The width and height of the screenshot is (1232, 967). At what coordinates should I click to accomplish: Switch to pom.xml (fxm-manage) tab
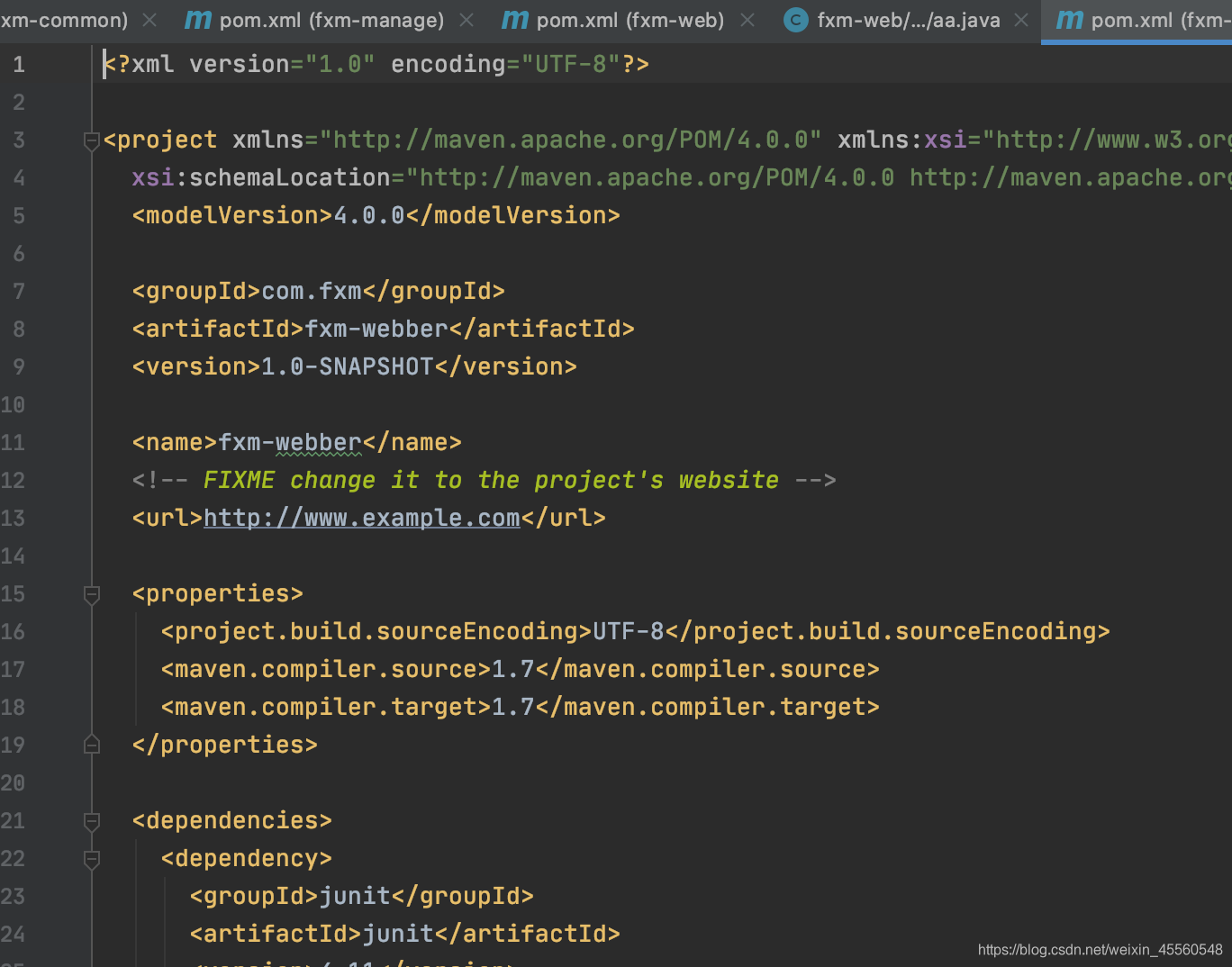coord(331,20)
